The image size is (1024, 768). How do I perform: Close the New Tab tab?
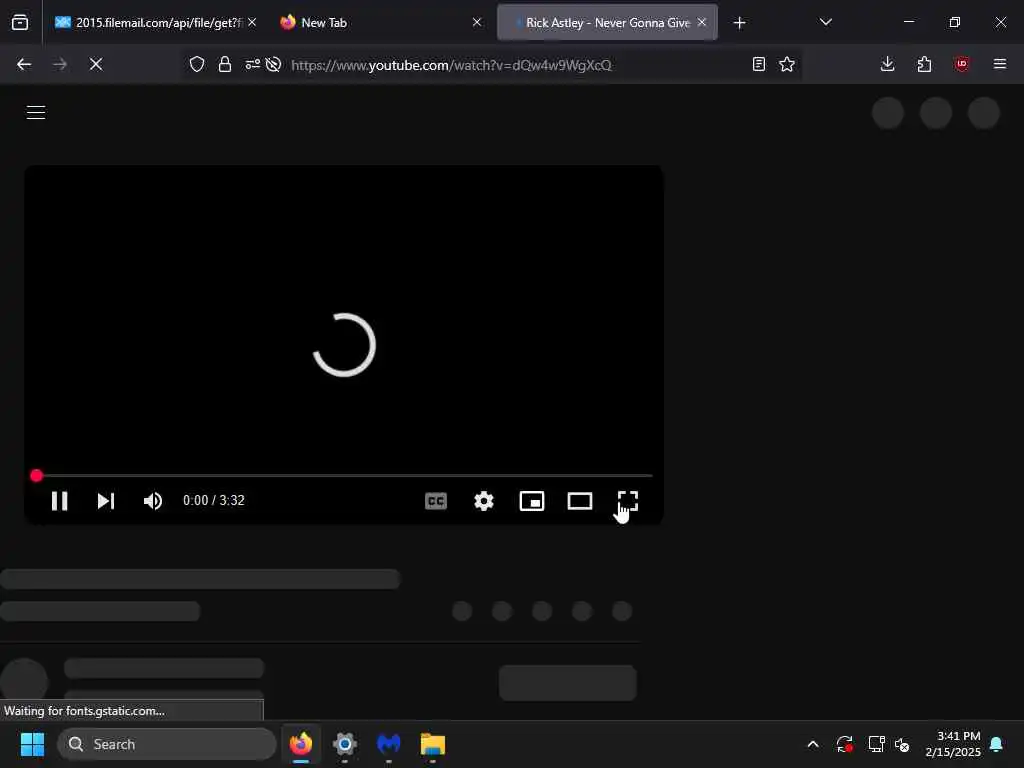click(477, 22)
